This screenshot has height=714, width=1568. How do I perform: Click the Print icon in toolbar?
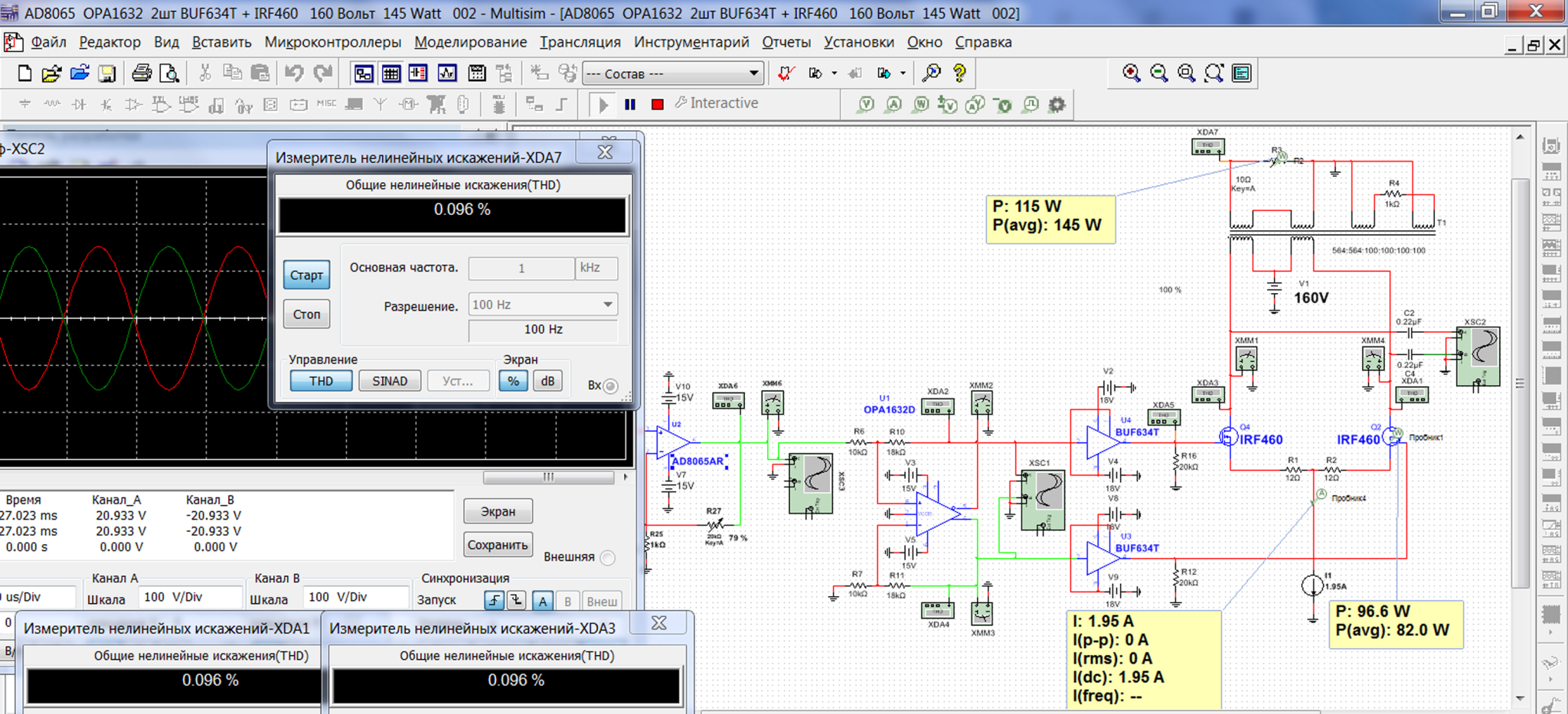point(142,73)
